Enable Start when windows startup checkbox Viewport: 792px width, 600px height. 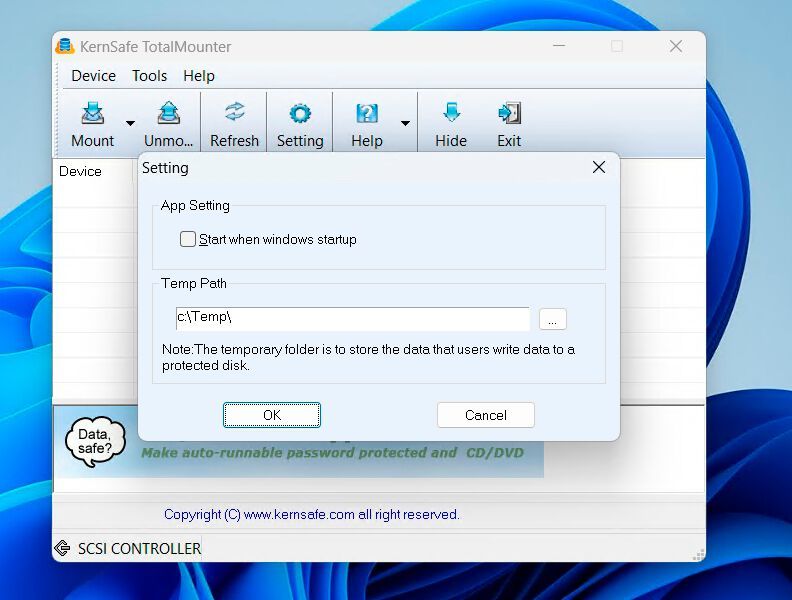(x=188, y=239)
